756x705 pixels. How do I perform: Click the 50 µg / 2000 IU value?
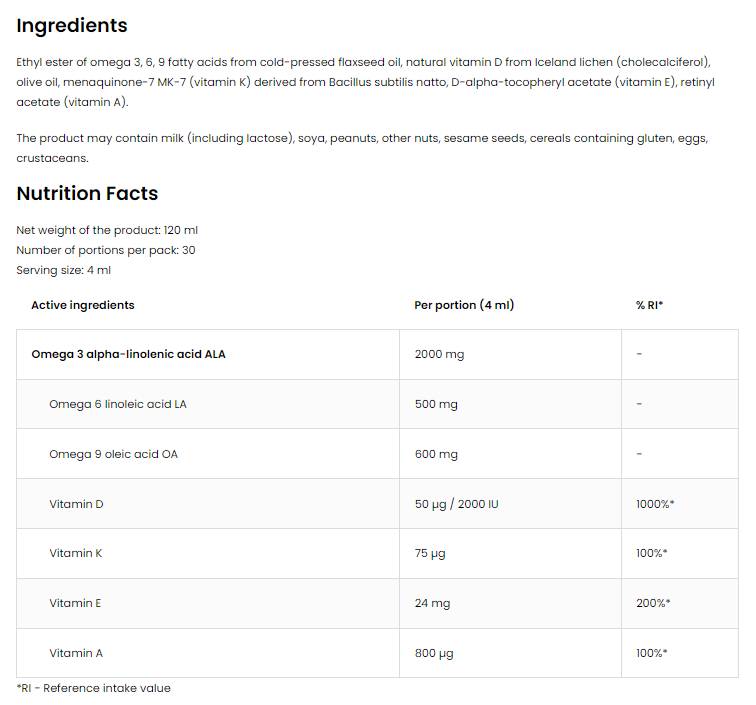(456, 504)
